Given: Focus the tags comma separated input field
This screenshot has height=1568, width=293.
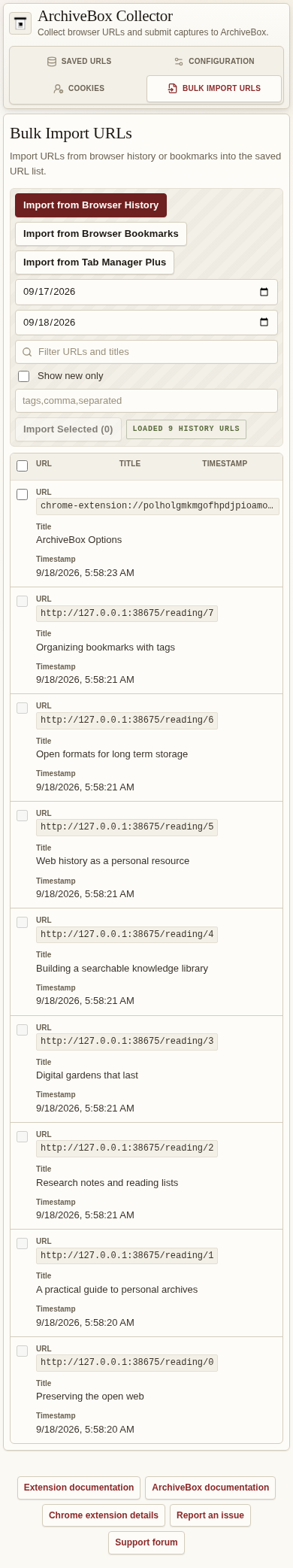Looking at the screenshot, I should (x=146, y=401).
